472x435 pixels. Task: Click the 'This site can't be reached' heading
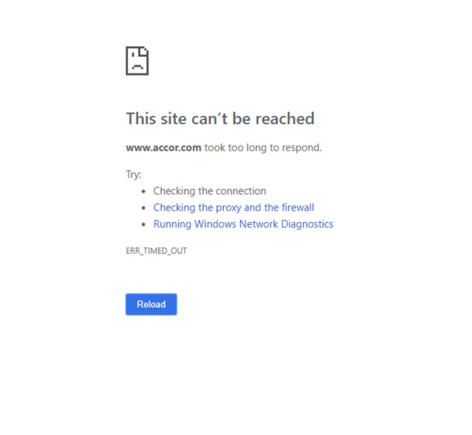pyautogui.click(x=220, y=119)
